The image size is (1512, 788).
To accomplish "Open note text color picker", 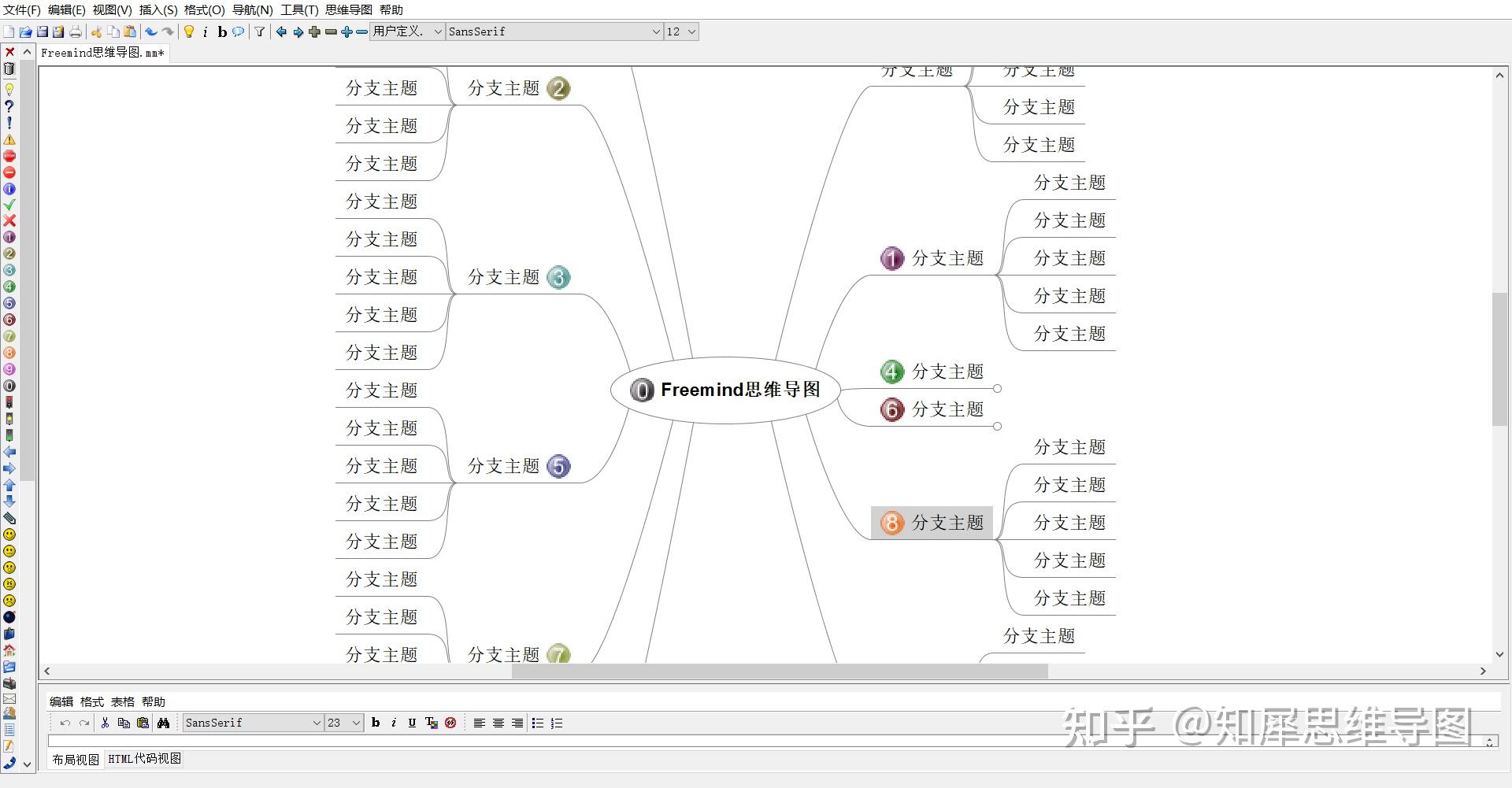I will pyautogui.click(x=431, y=723).
